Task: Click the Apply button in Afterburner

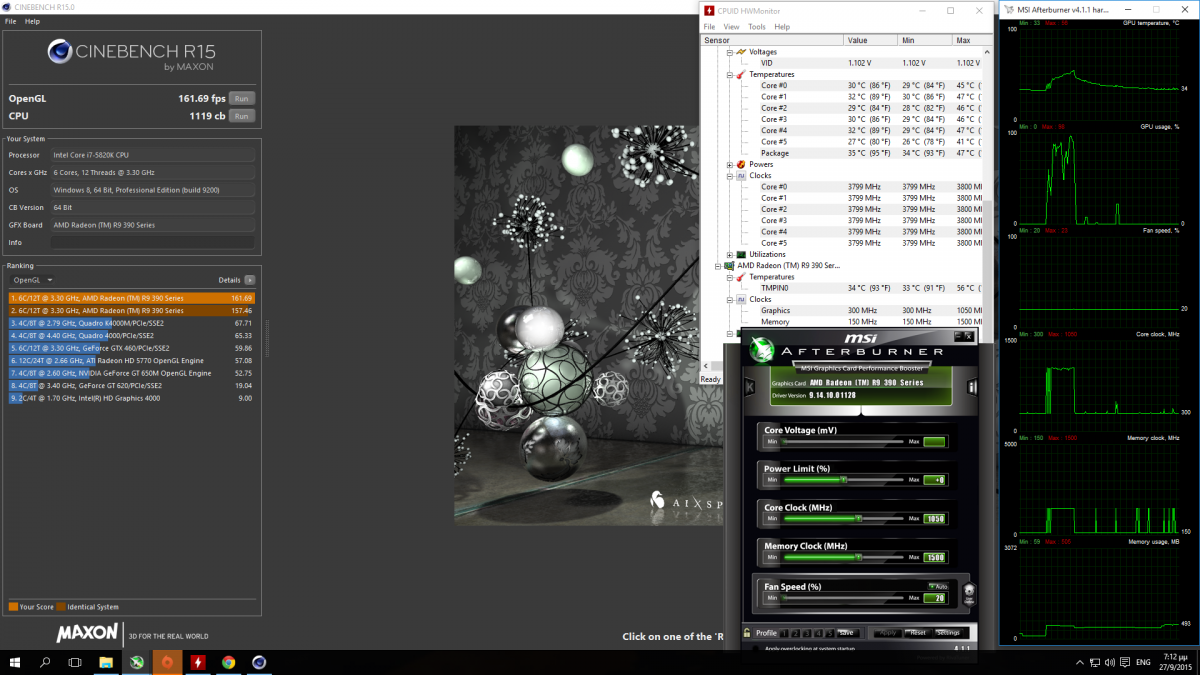Action: (x=888, y=633)
